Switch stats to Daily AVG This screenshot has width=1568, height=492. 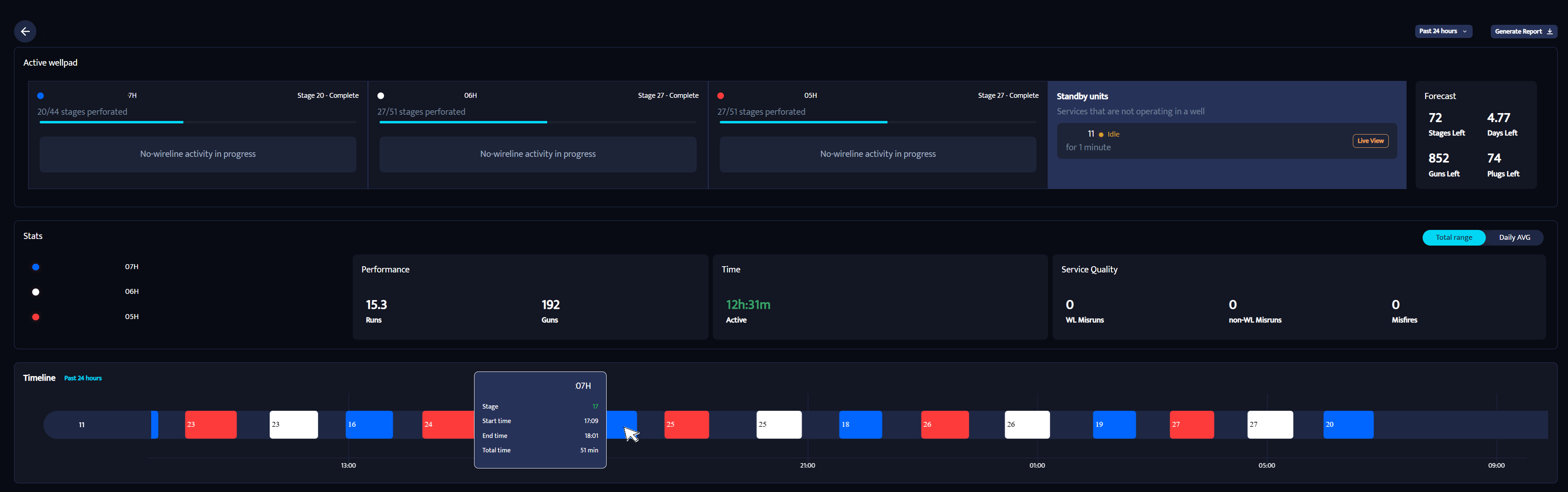(1514, 238)
